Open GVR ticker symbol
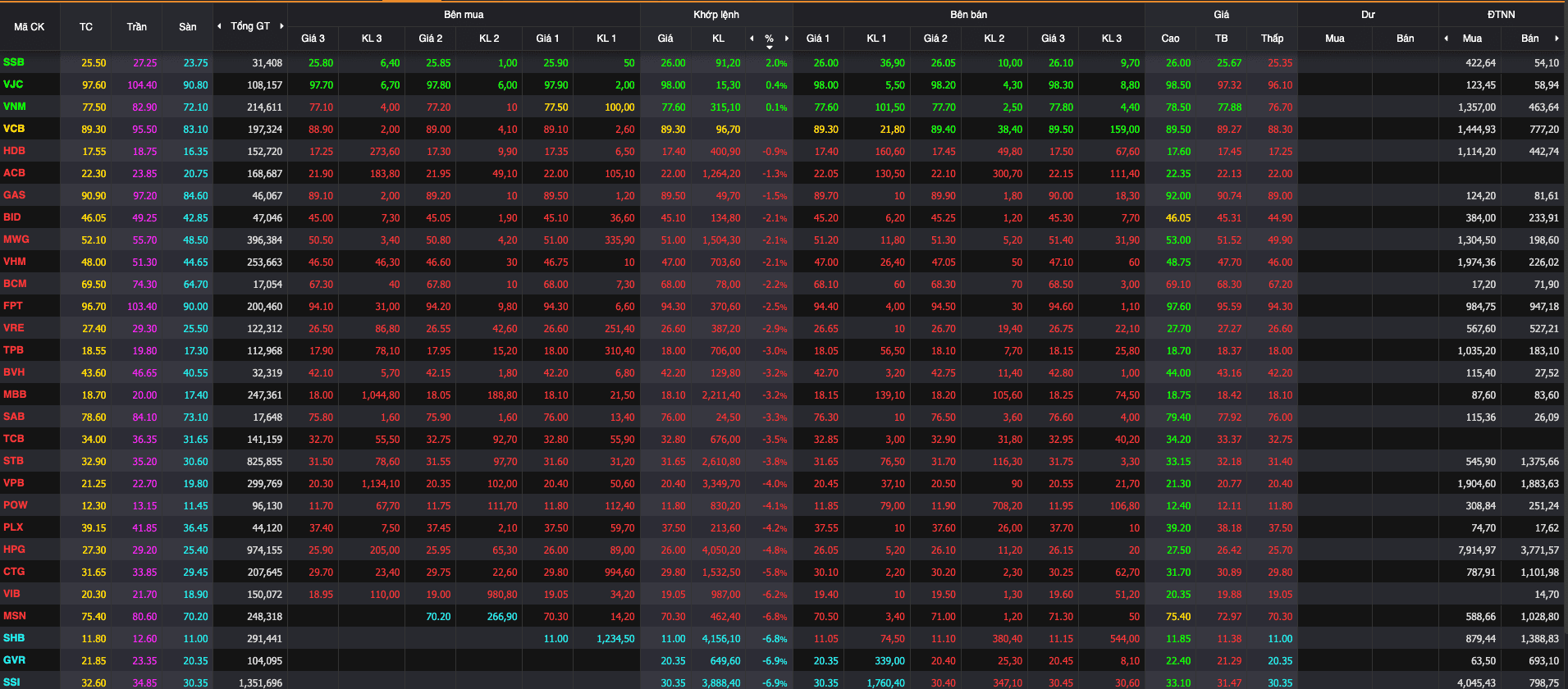Viewport: 1568px width, 689px height. (x=14, y=660)
